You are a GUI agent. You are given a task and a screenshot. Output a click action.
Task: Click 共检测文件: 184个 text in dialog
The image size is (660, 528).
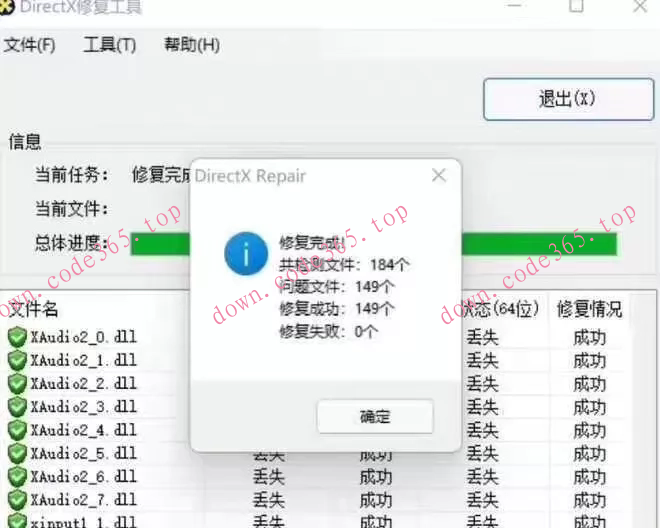click(344, 265)
